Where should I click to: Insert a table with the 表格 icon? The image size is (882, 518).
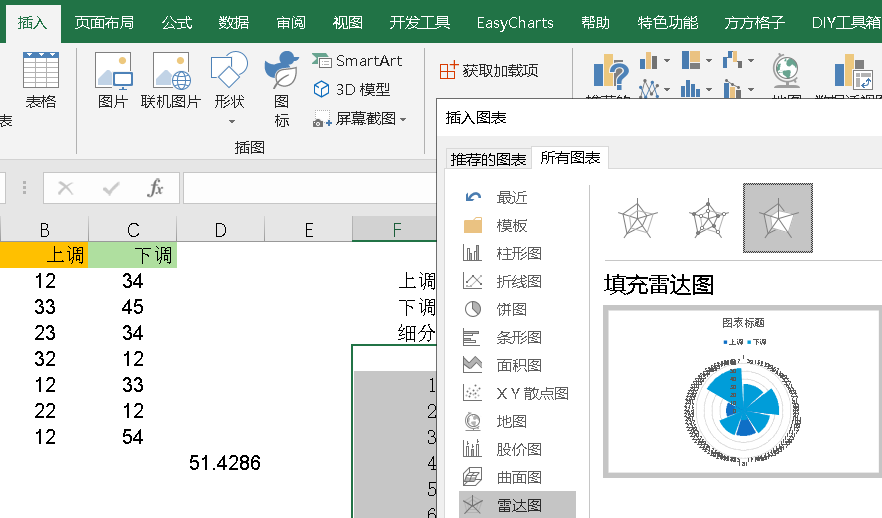pyautogui.click(x=40, y=80)
